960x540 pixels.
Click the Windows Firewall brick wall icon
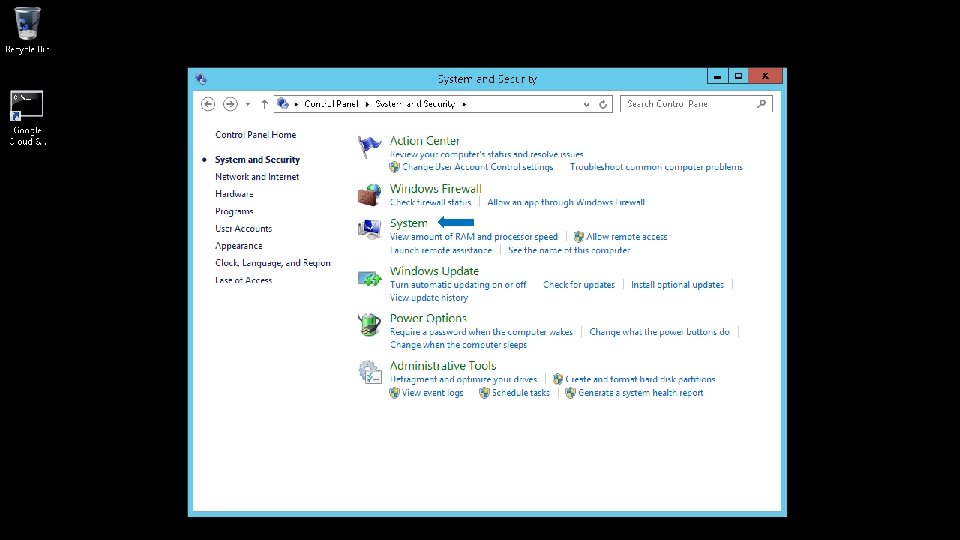[369, 195]
